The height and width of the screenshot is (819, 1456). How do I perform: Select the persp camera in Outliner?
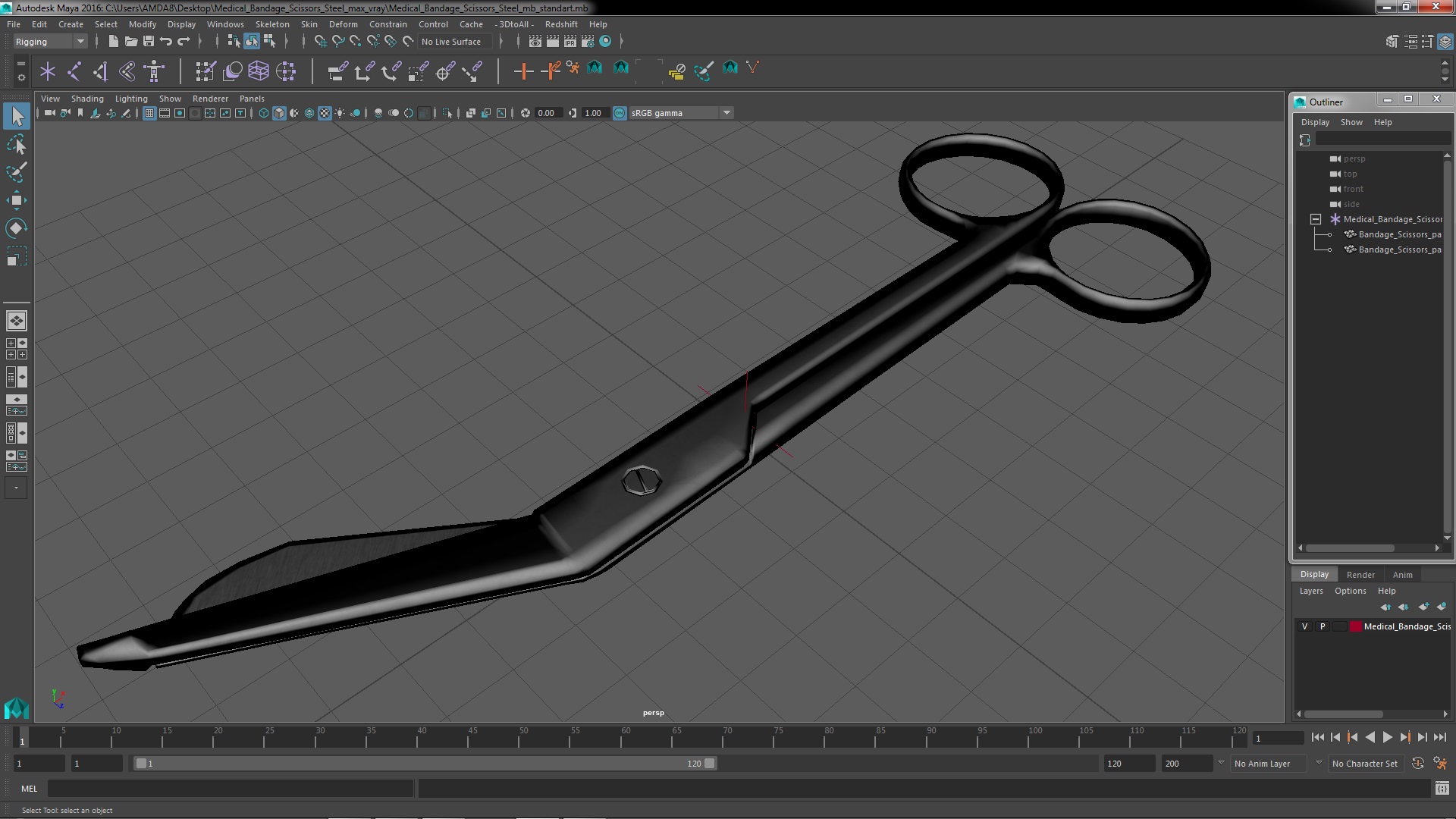coord(1354,158)
